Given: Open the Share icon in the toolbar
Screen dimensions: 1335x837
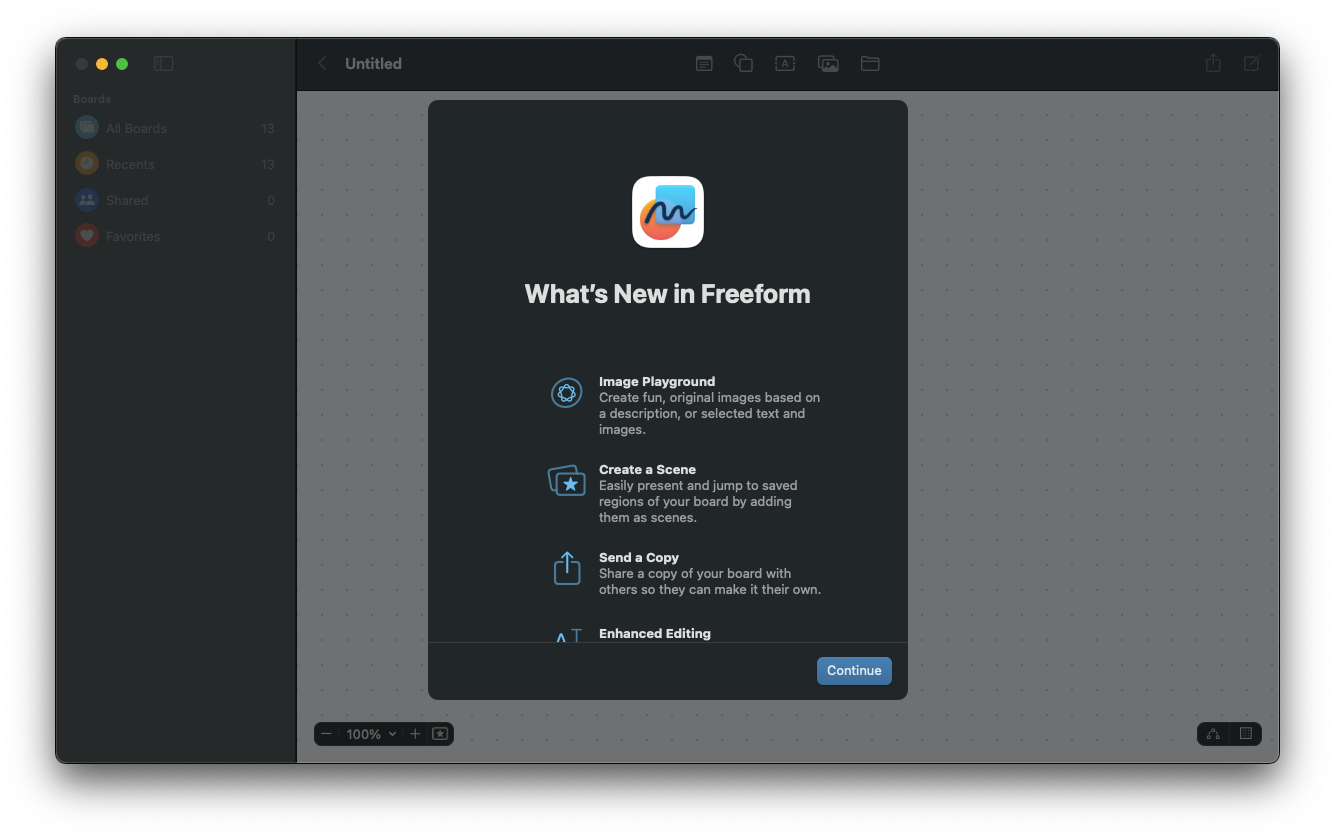Looking at the screenshot, I should tap(1213, 63).
